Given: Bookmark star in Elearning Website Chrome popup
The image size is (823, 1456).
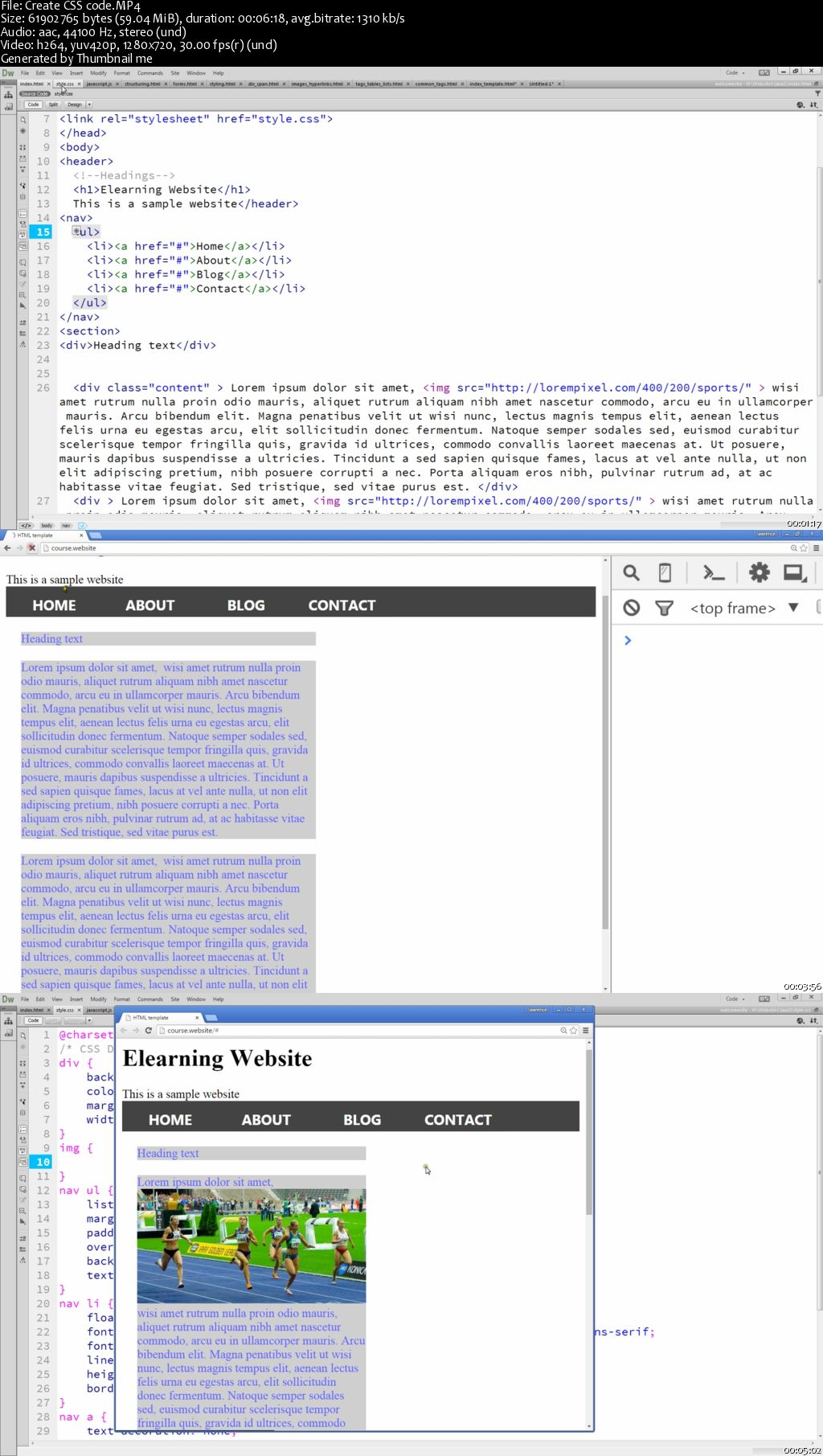Looking at the screenshot, I should (x=573, y=1030).
